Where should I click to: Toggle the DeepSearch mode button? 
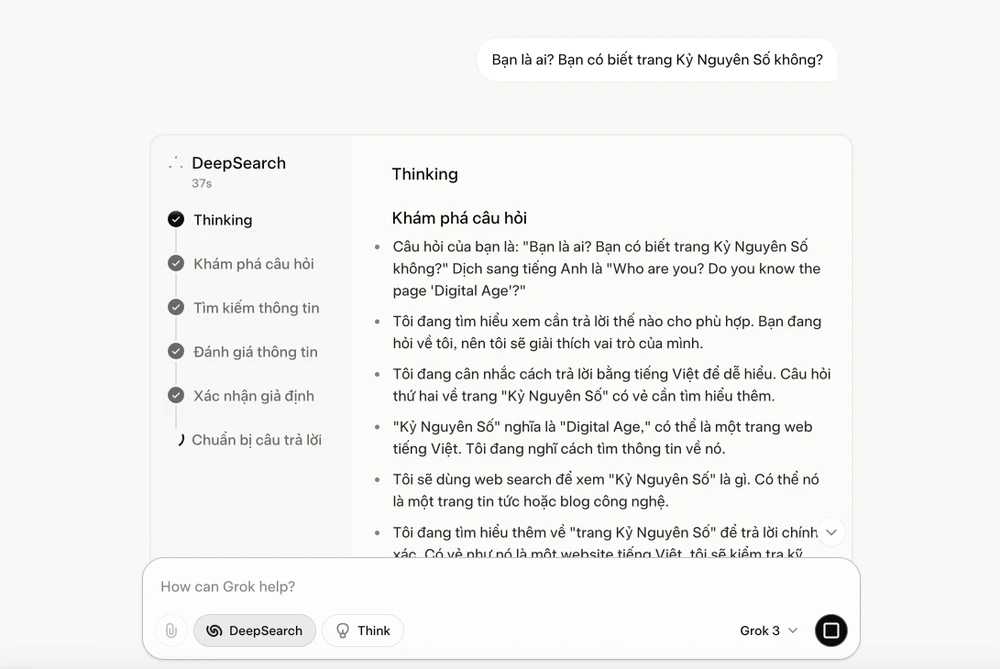click(x=254, y=631)
